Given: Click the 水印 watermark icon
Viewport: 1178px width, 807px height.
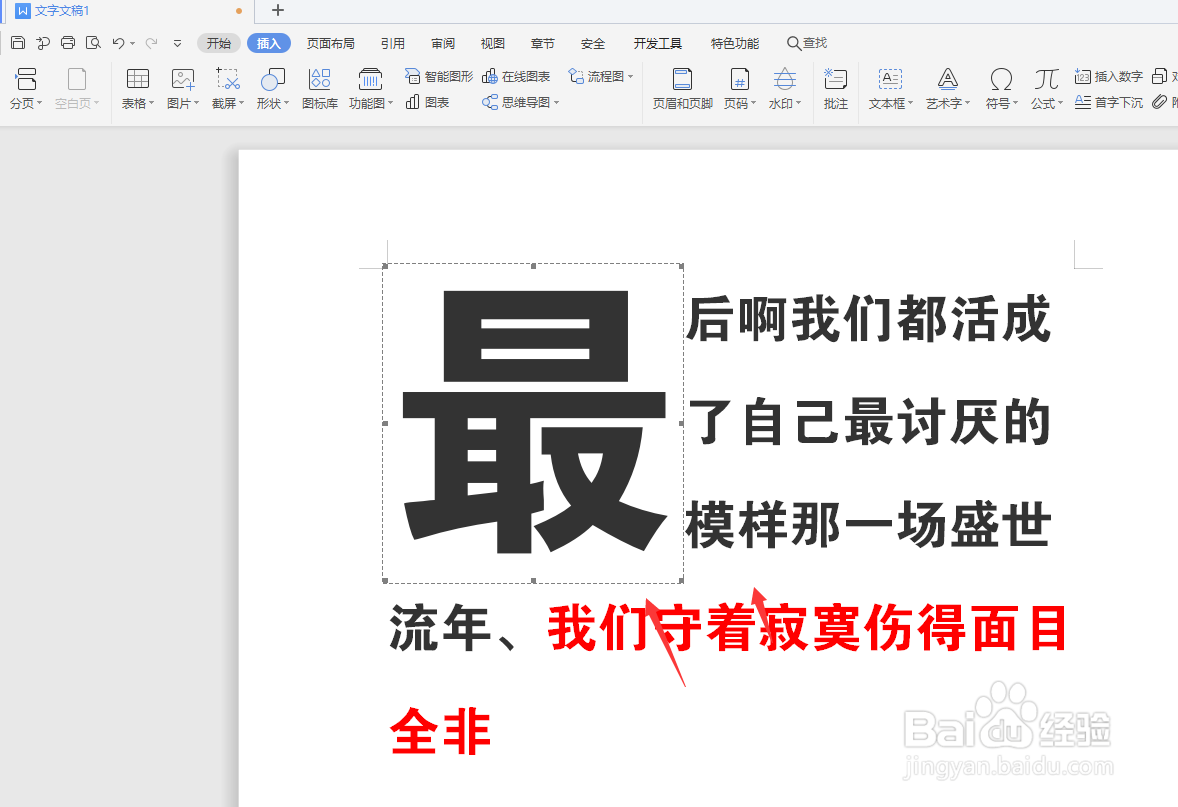Looking at the screenshot, I should click(785, 79).
